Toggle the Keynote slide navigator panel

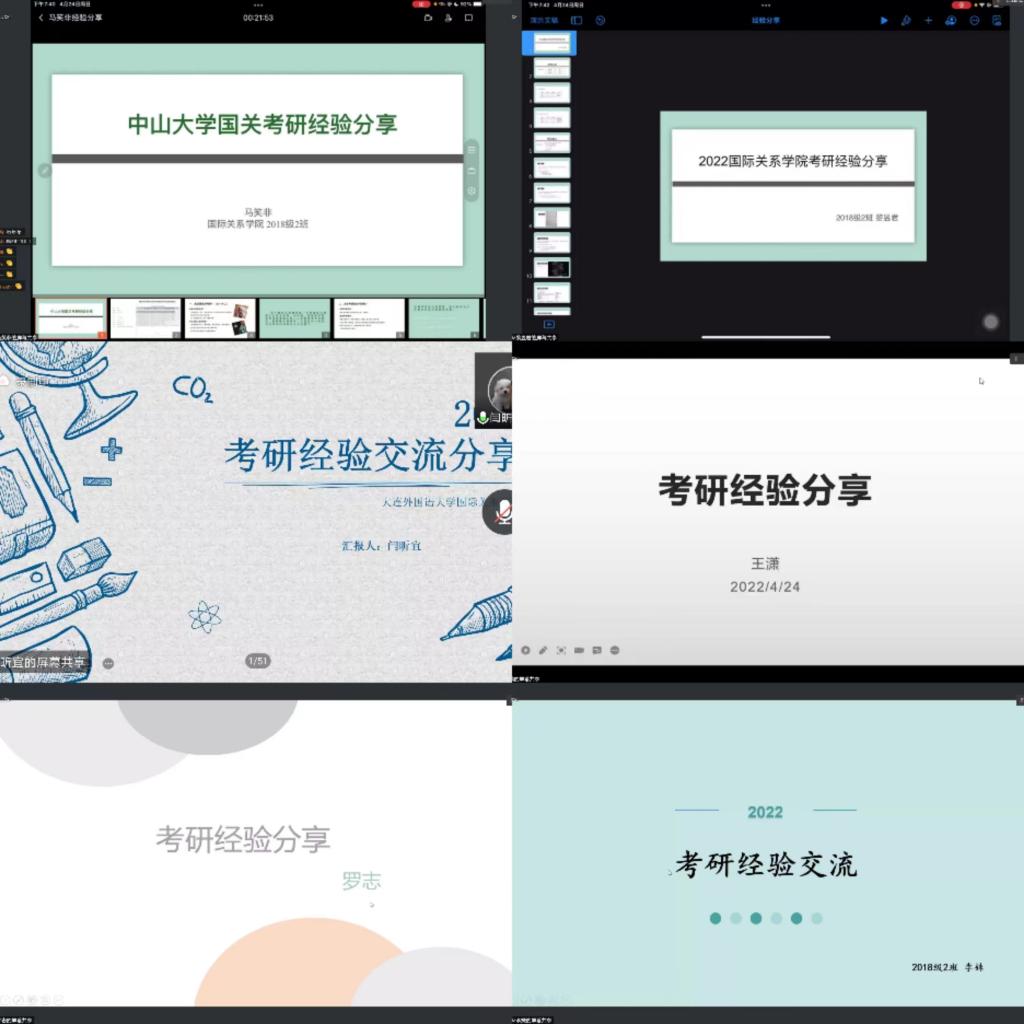click(x=576, y=20)
